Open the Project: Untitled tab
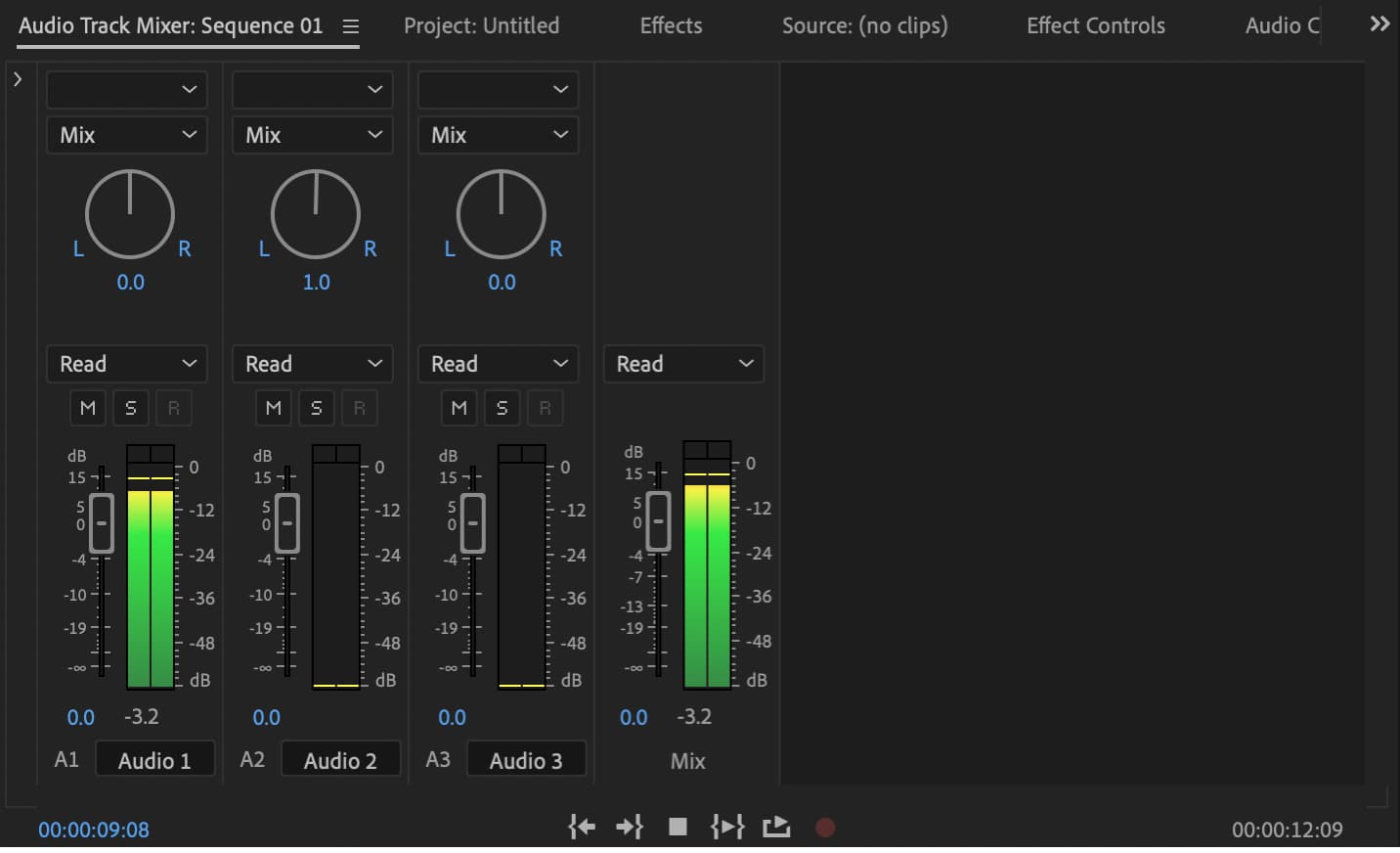This screenshot has height=853, width=1400. tap(481, 26)
